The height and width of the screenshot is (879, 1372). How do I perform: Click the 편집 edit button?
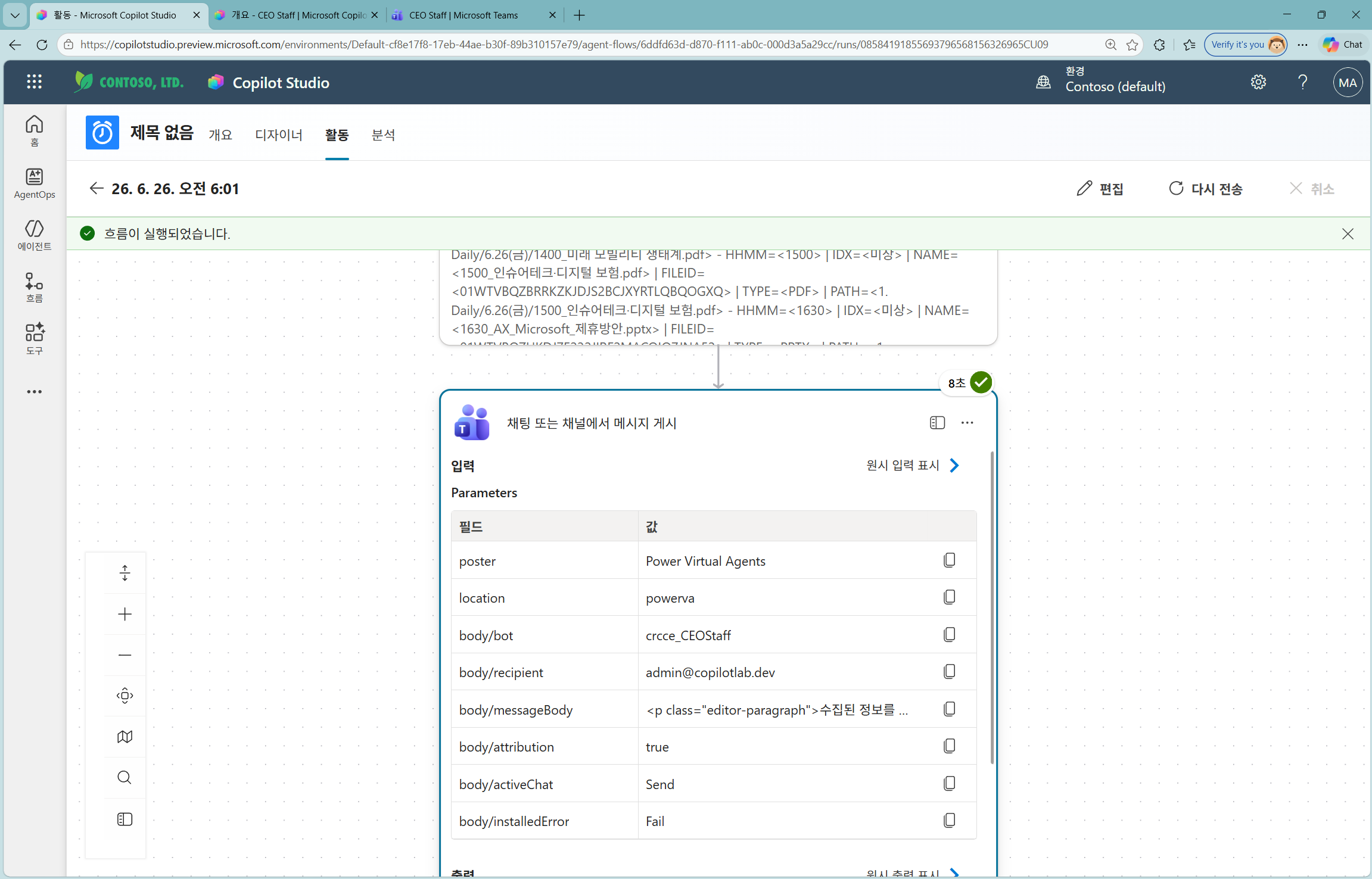pyautogui.click(x=1100, y=189)
